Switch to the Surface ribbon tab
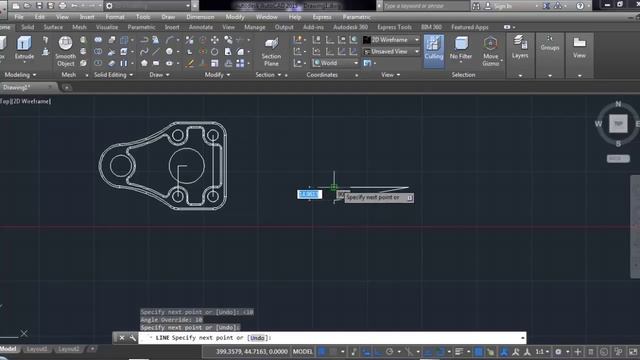640x360 pixels. (x=53, y=27)
